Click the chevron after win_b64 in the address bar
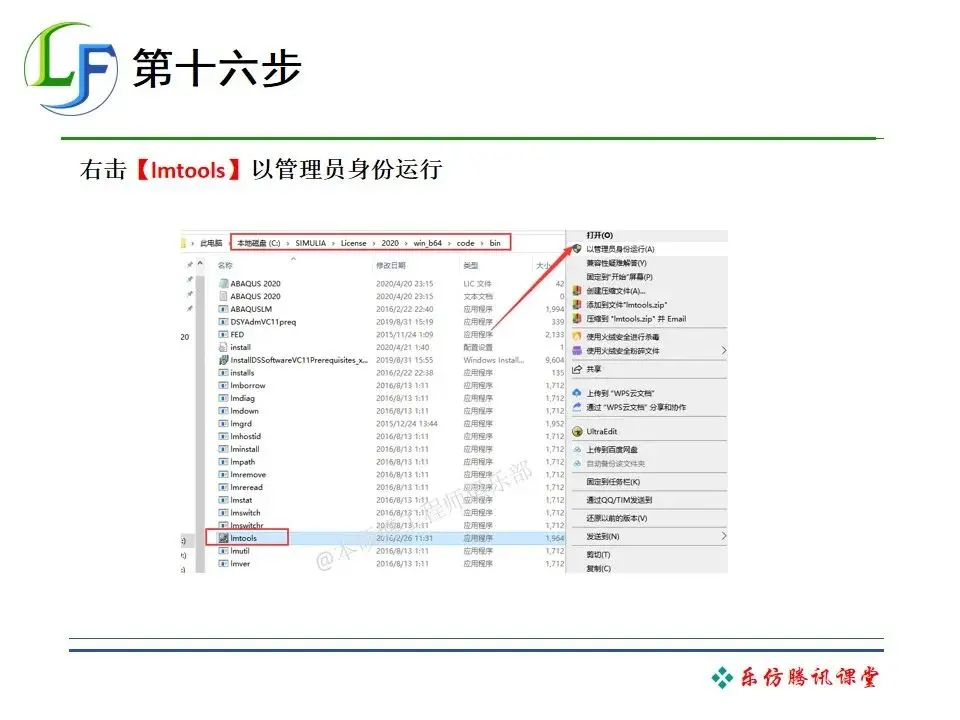The width and height of the screenshot is (960, 720). (x=449, y=243)
